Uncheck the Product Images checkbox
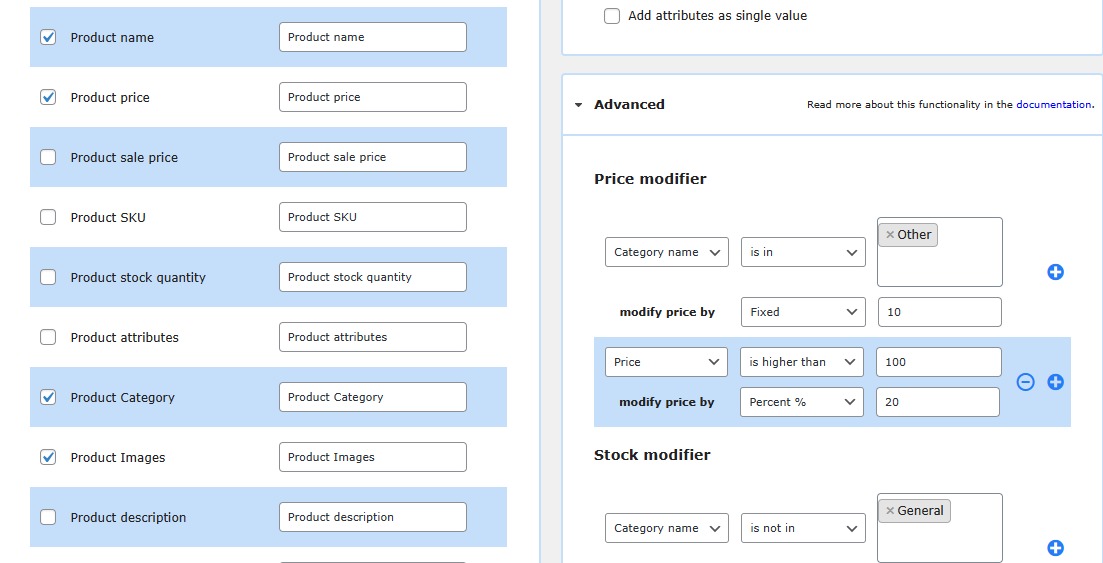 (48, 457)
